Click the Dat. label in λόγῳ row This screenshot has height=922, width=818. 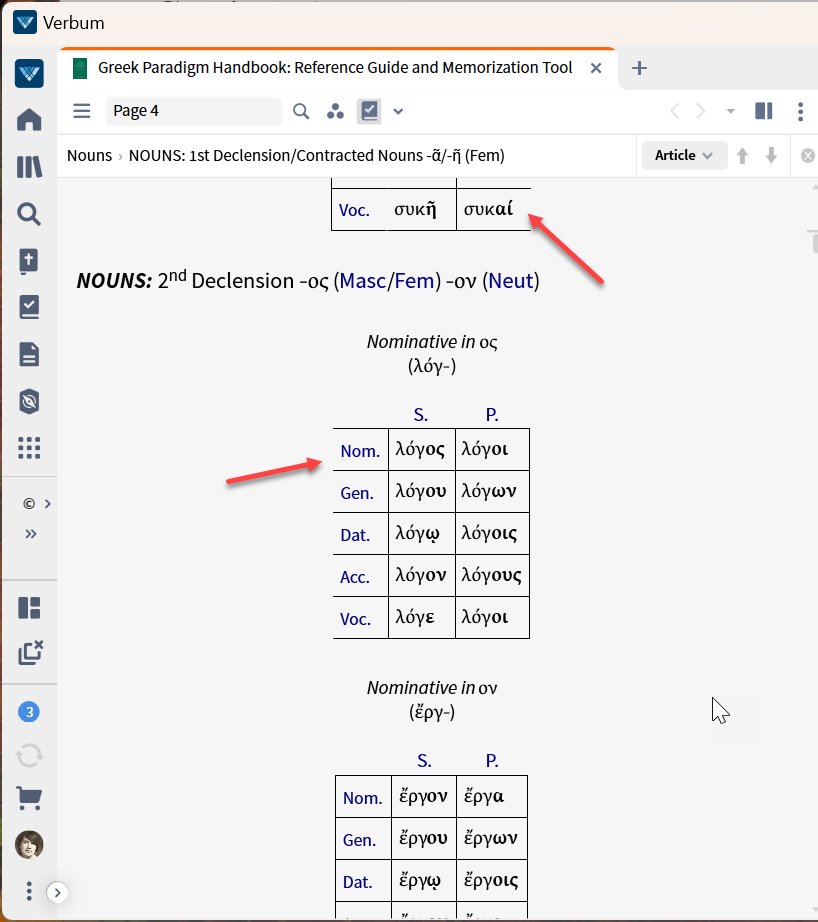(355, 535)
